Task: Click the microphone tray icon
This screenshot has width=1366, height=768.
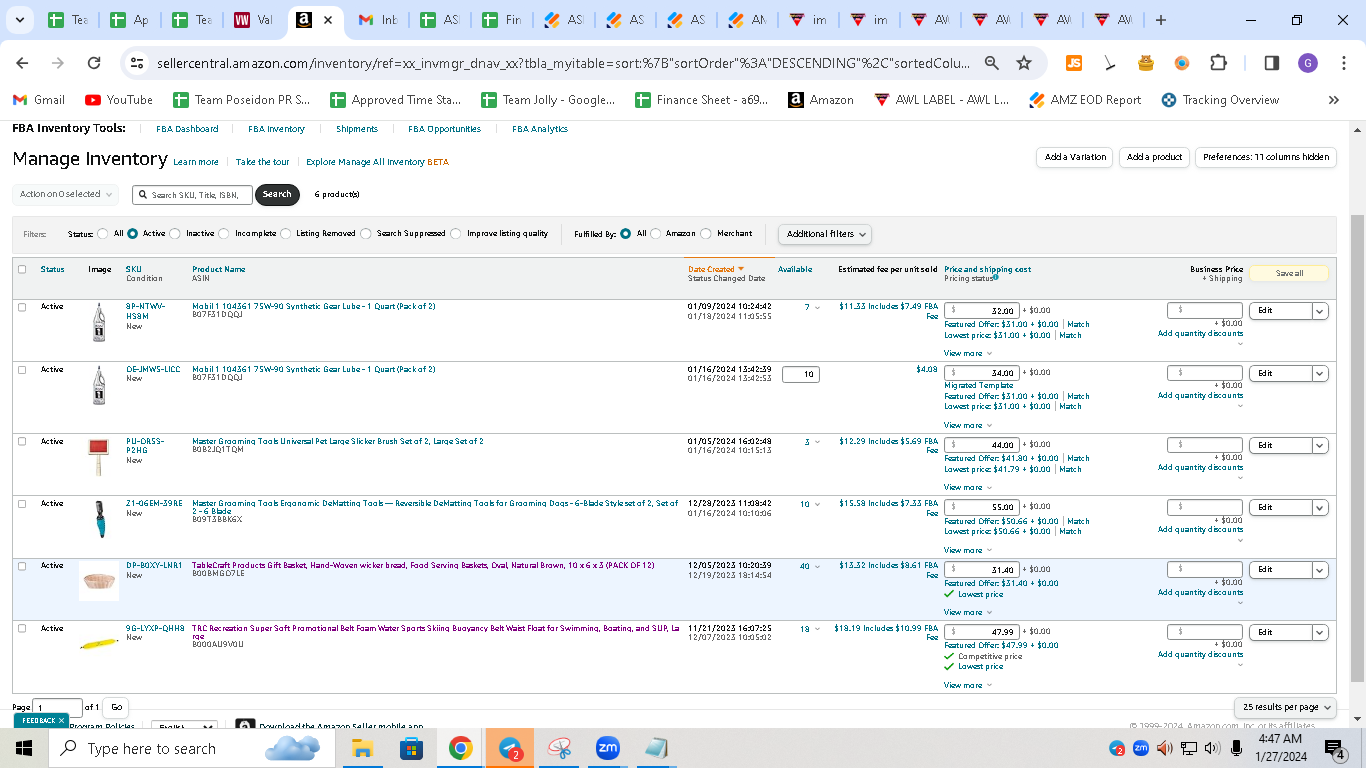Action: pyautogui.click(x=1237, y=748)
